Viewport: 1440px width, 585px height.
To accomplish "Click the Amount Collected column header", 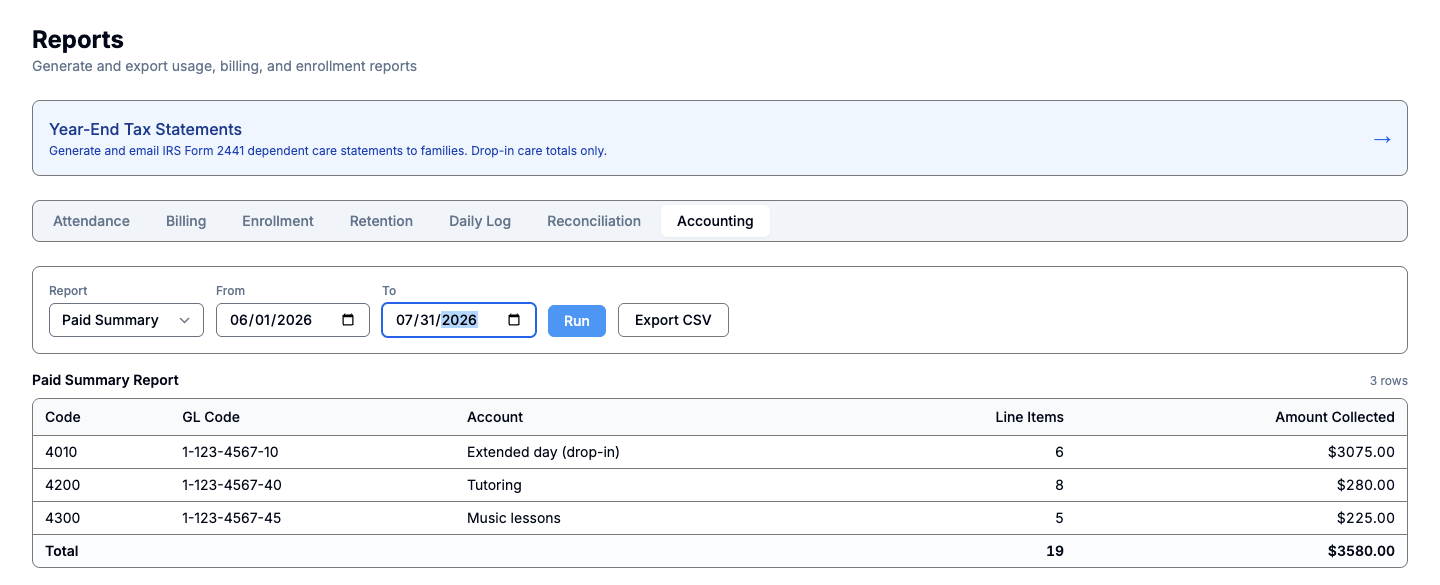I will coord(1335,417).
